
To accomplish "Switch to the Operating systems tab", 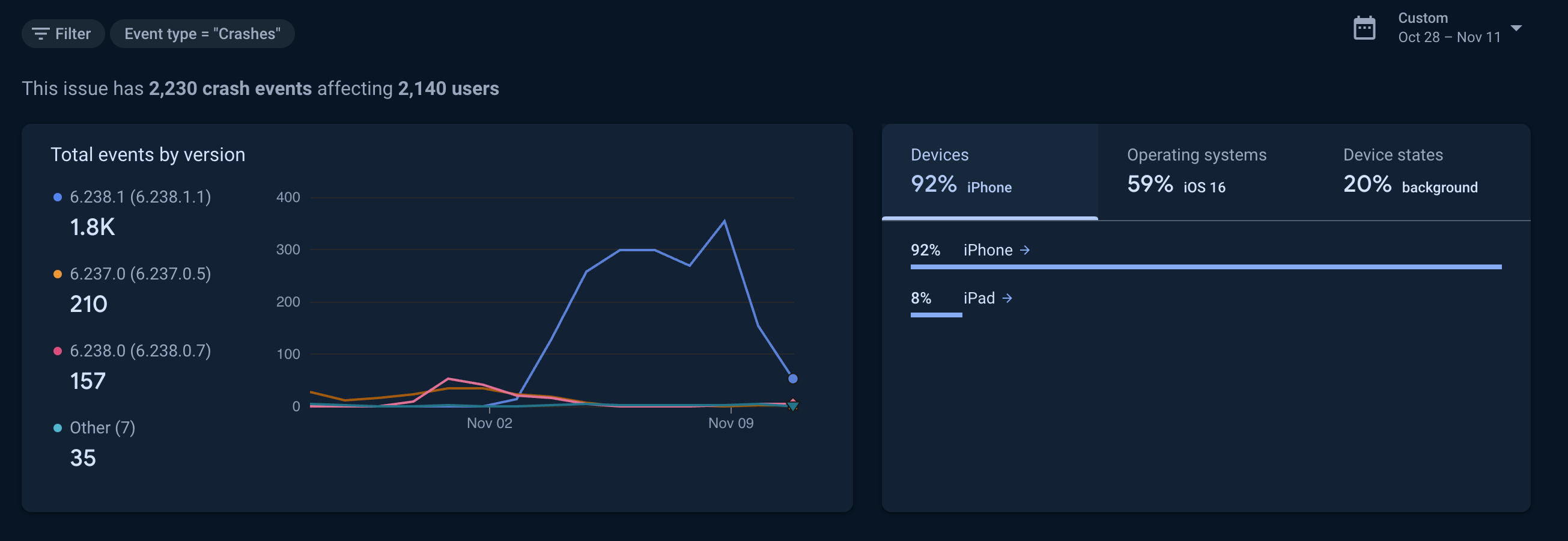I will (1197, 171).
